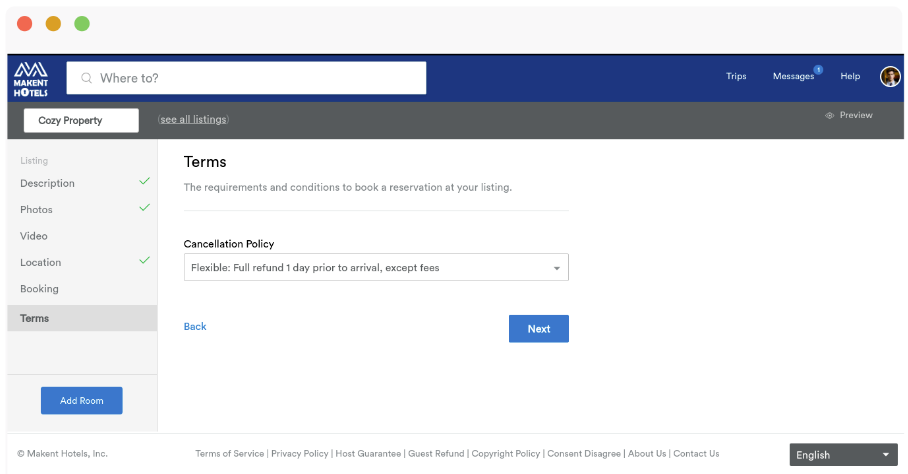908x474 pixels.
Task: Select Booking in the listing sidebar
Action: click(39, 289)
